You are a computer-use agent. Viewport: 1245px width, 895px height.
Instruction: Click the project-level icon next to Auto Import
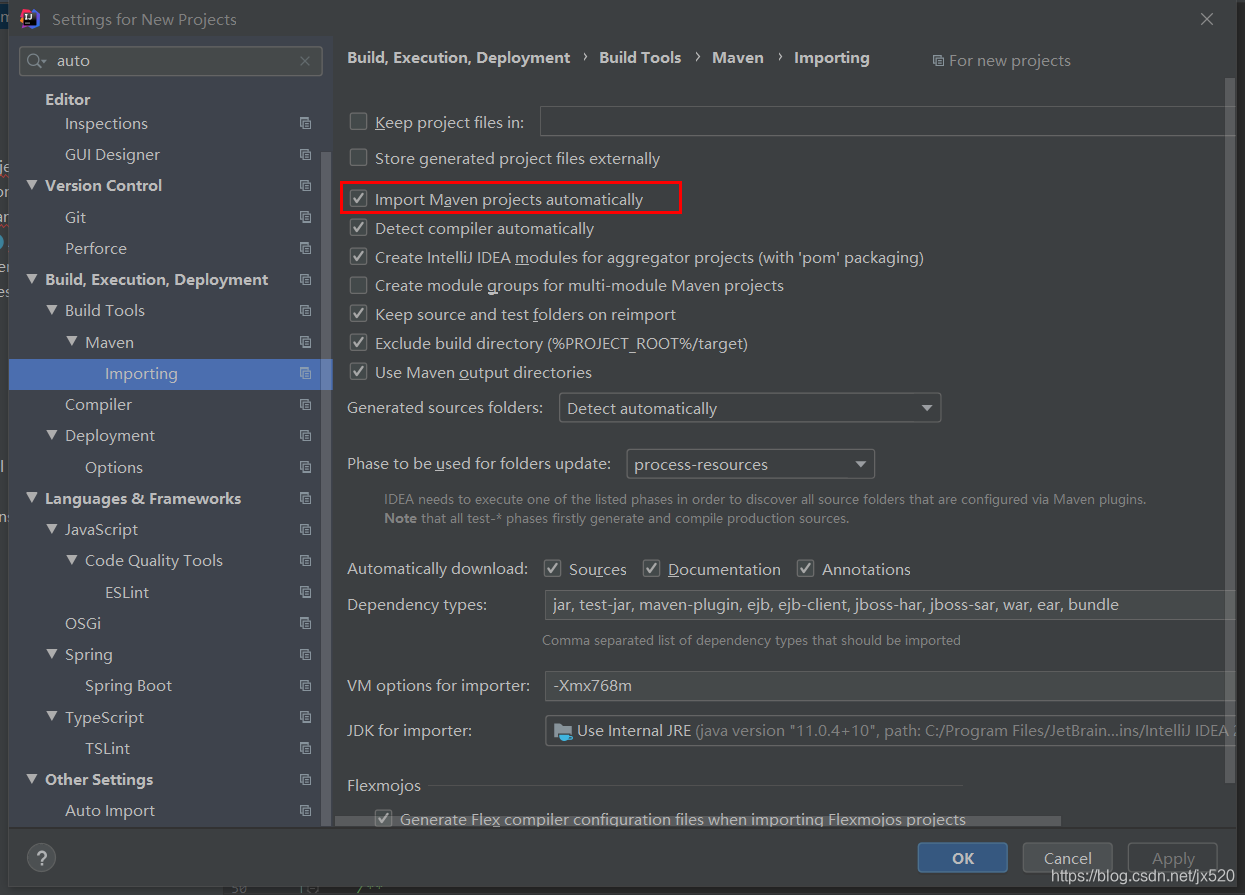305,811
